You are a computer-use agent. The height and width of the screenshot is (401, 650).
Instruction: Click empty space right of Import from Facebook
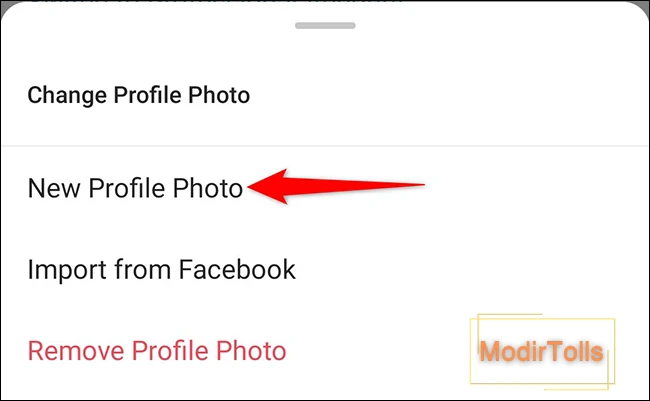coord(456,270)
